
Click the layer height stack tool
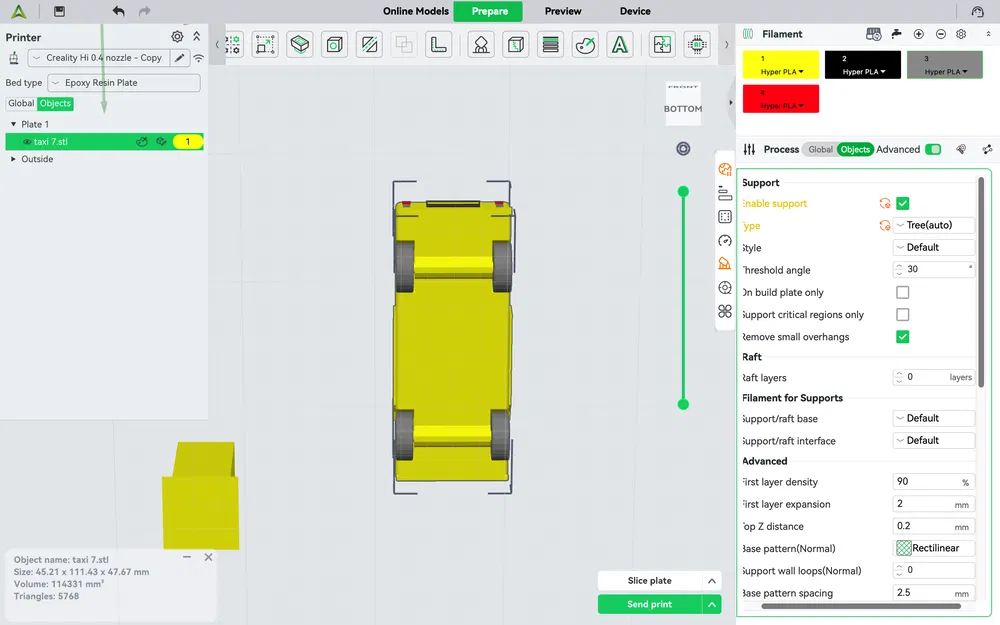tap(550, 45)
